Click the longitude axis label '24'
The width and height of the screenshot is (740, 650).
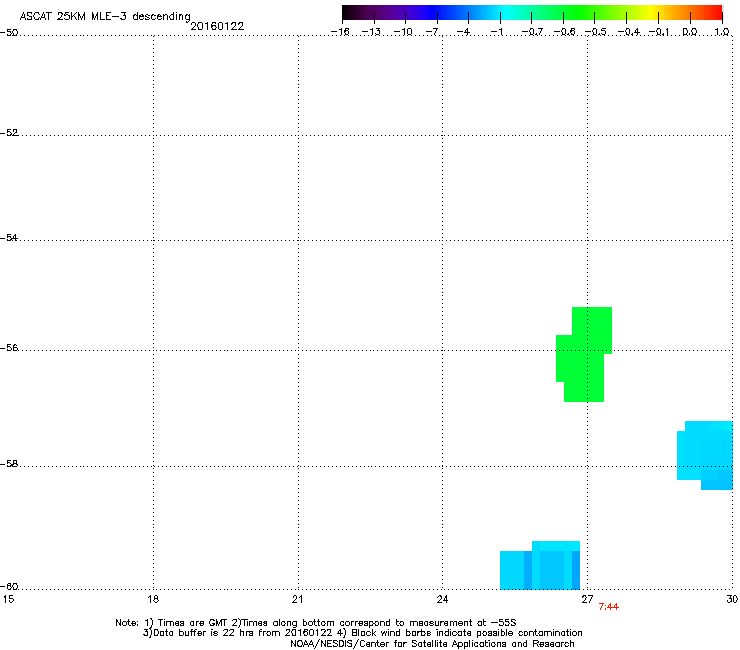[442, 599]
